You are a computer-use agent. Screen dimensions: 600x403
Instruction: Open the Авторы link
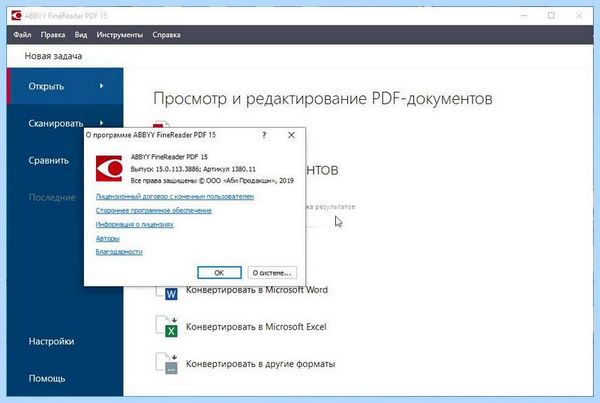click(x=108, y=238)
